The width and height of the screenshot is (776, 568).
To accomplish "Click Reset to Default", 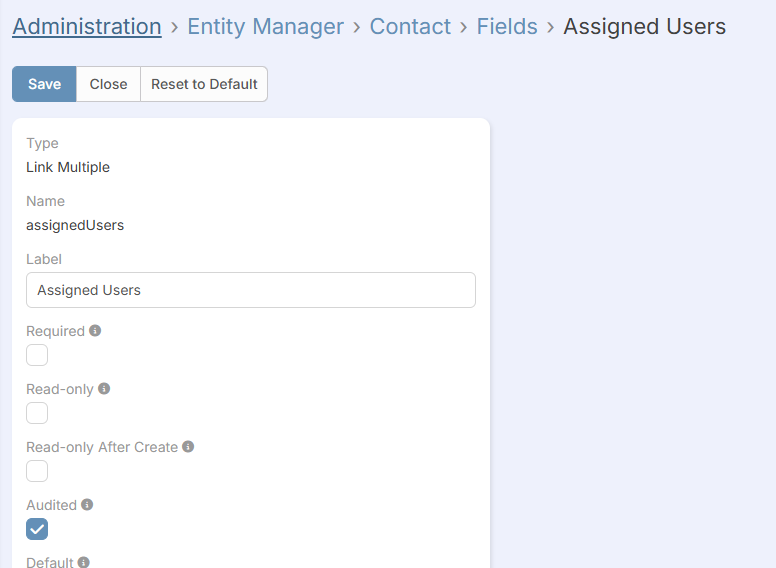I will (204, 84).
